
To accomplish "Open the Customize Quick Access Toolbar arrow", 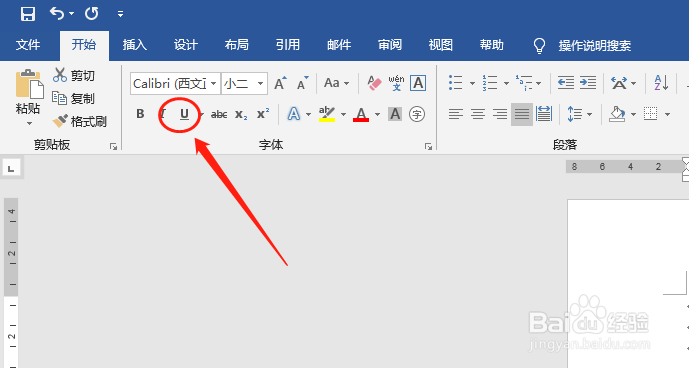I will coord(120,14).
